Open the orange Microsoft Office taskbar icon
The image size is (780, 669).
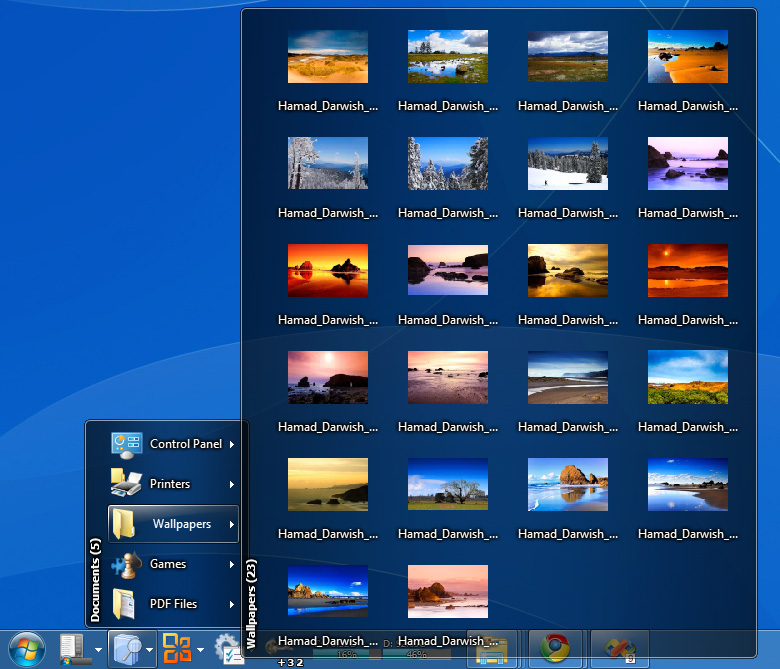click(177, 649)
